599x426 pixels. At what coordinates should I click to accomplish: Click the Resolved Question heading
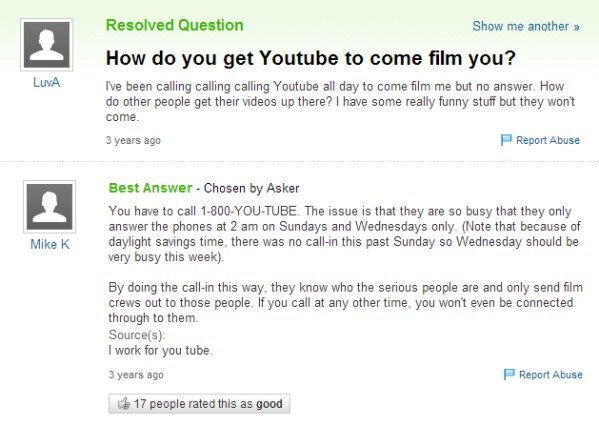[x=175, y=25]
